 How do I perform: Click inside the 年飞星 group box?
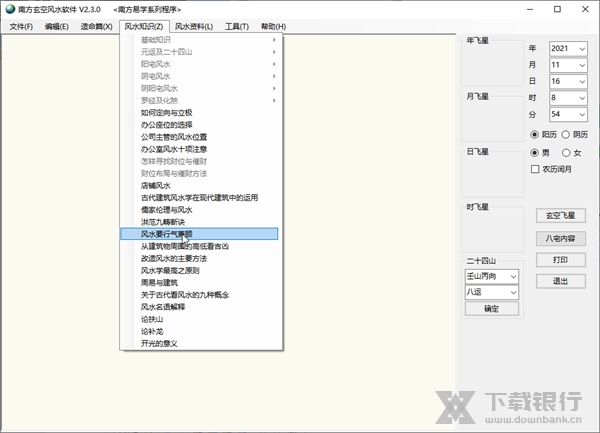[x=492, y=63]
